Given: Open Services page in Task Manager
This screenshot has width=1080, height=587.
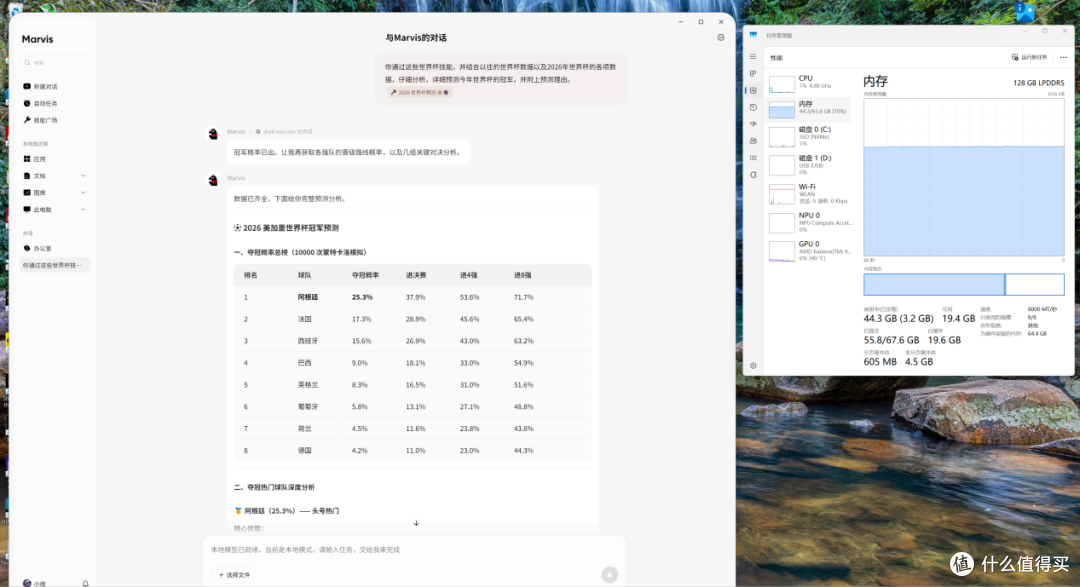Looking at the screenshot, I should coord(753,175).
